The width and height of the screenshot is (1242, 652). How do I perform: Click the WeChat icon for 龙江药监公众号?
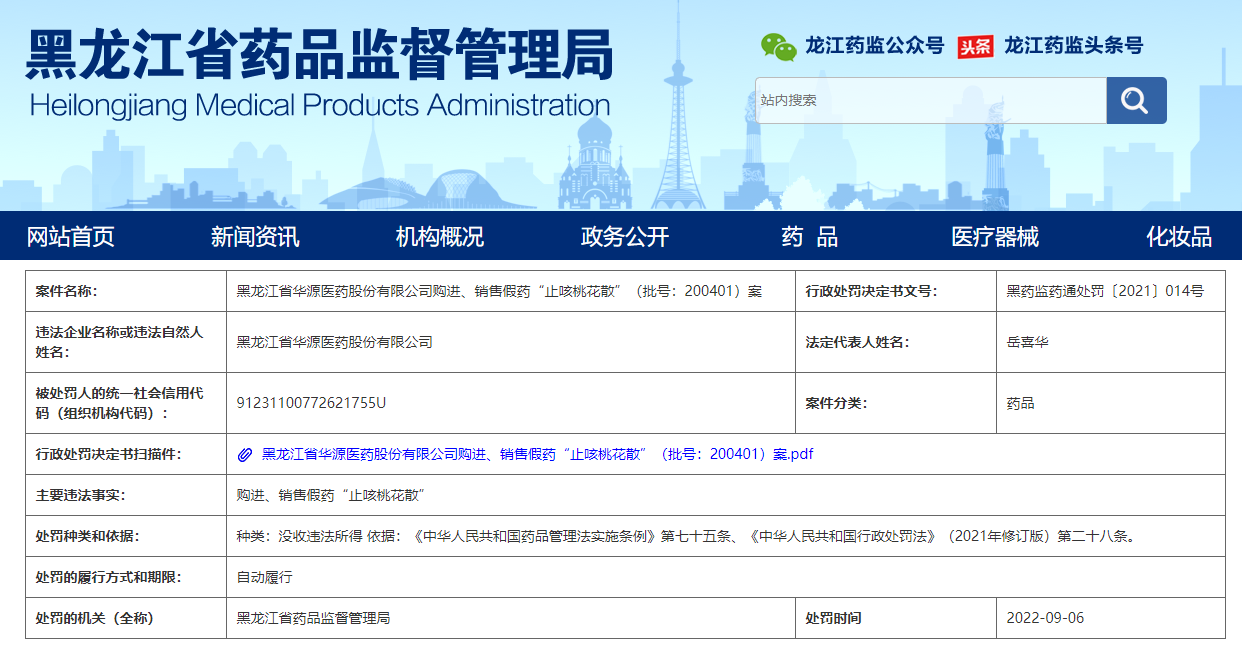pos(779,46)
